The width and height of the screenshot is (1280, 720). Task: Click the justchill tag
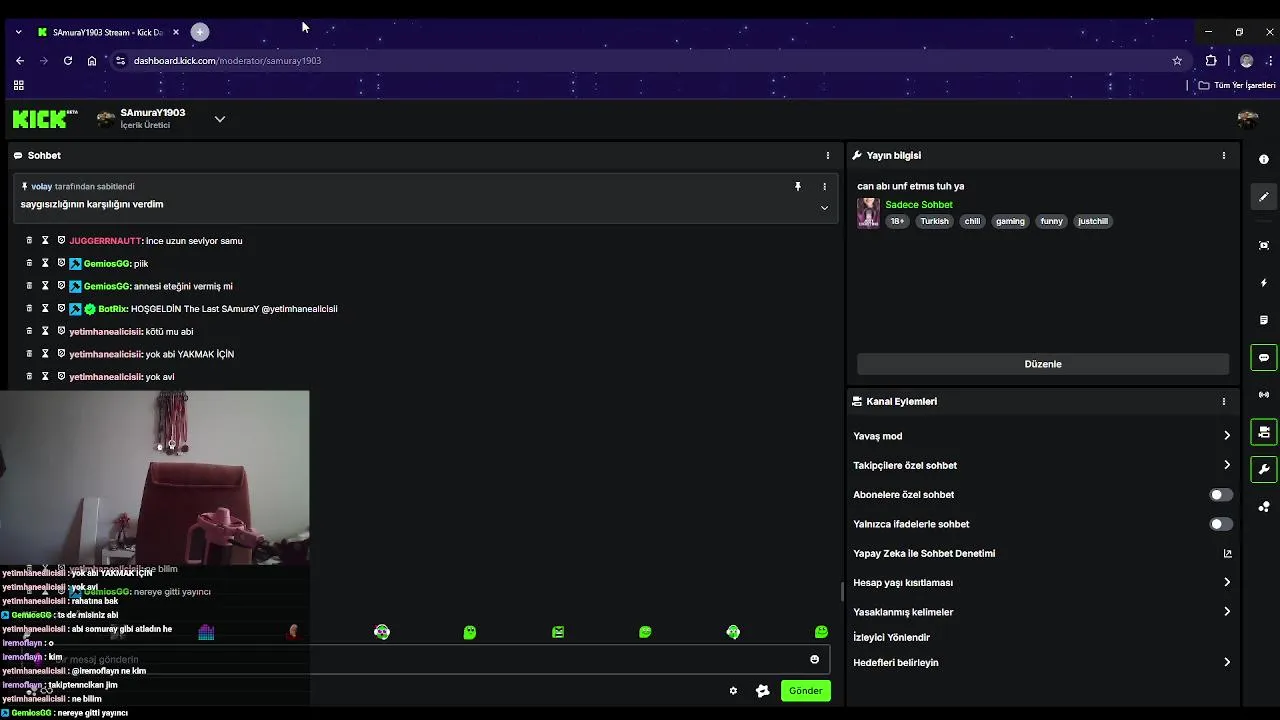click(1093, 221)
